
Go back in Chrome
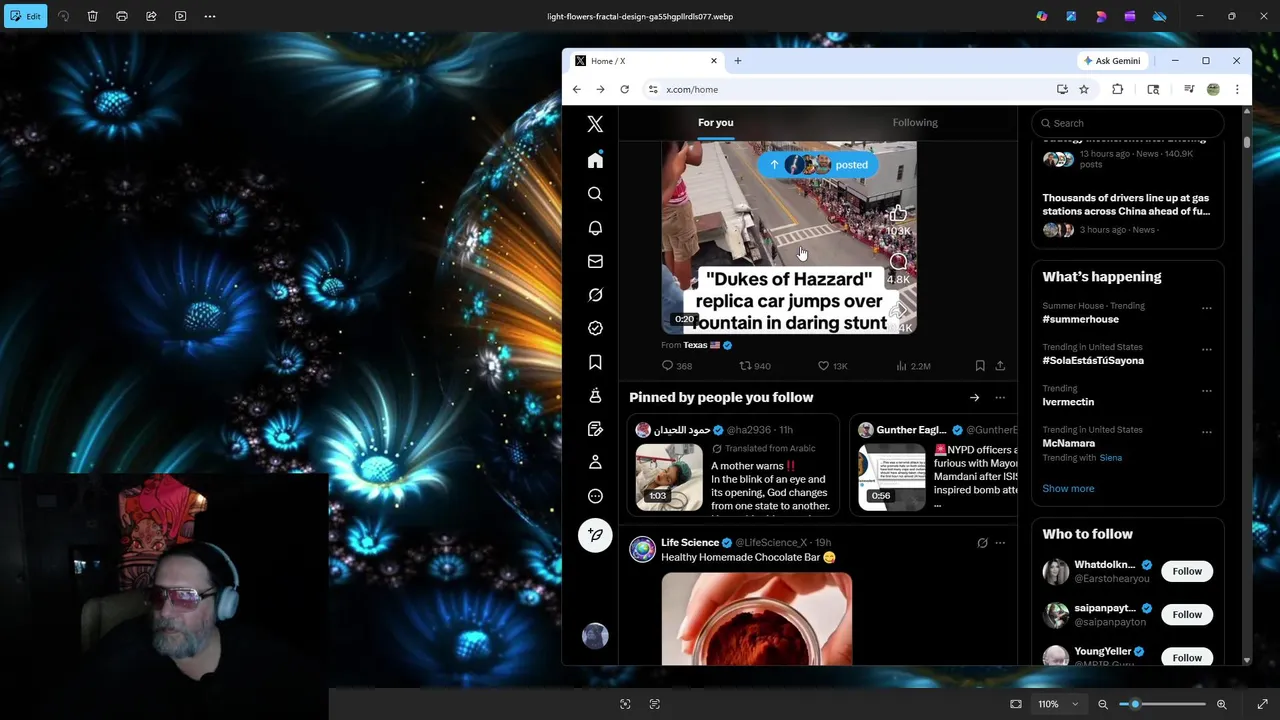(x=577, y=89)
